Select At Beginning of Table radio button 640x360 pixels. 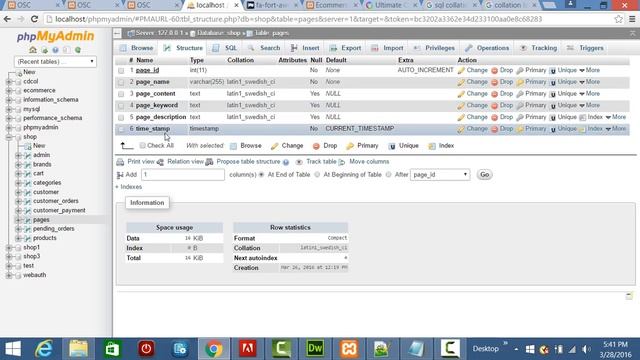tap(317, 175)
